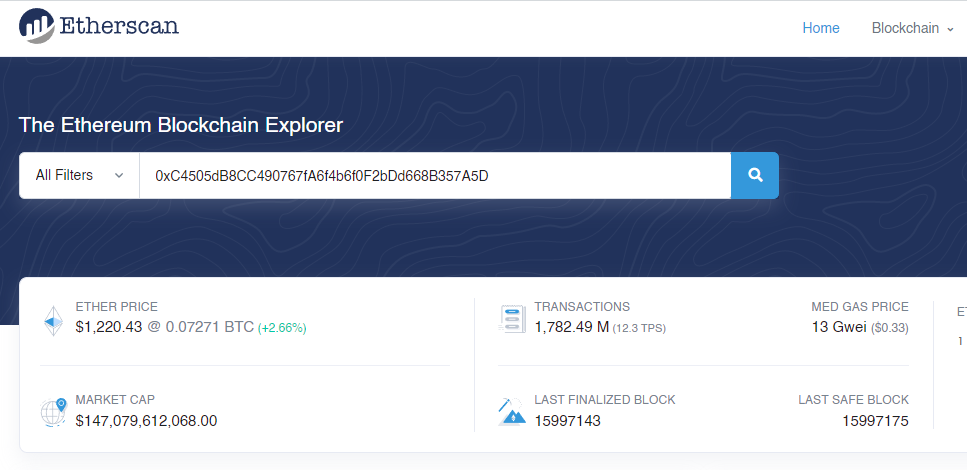Click the Etherscan logo
Image resolution: width=967 pixels, height=470 pixels.
tap(99, 26)
